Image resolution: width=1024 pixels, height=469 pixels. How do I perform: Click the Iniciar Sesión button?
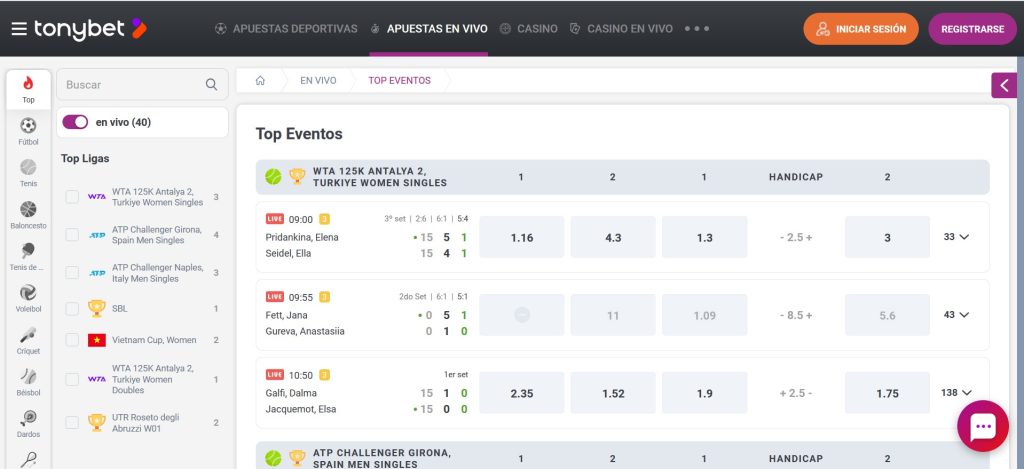coord(861,29)
